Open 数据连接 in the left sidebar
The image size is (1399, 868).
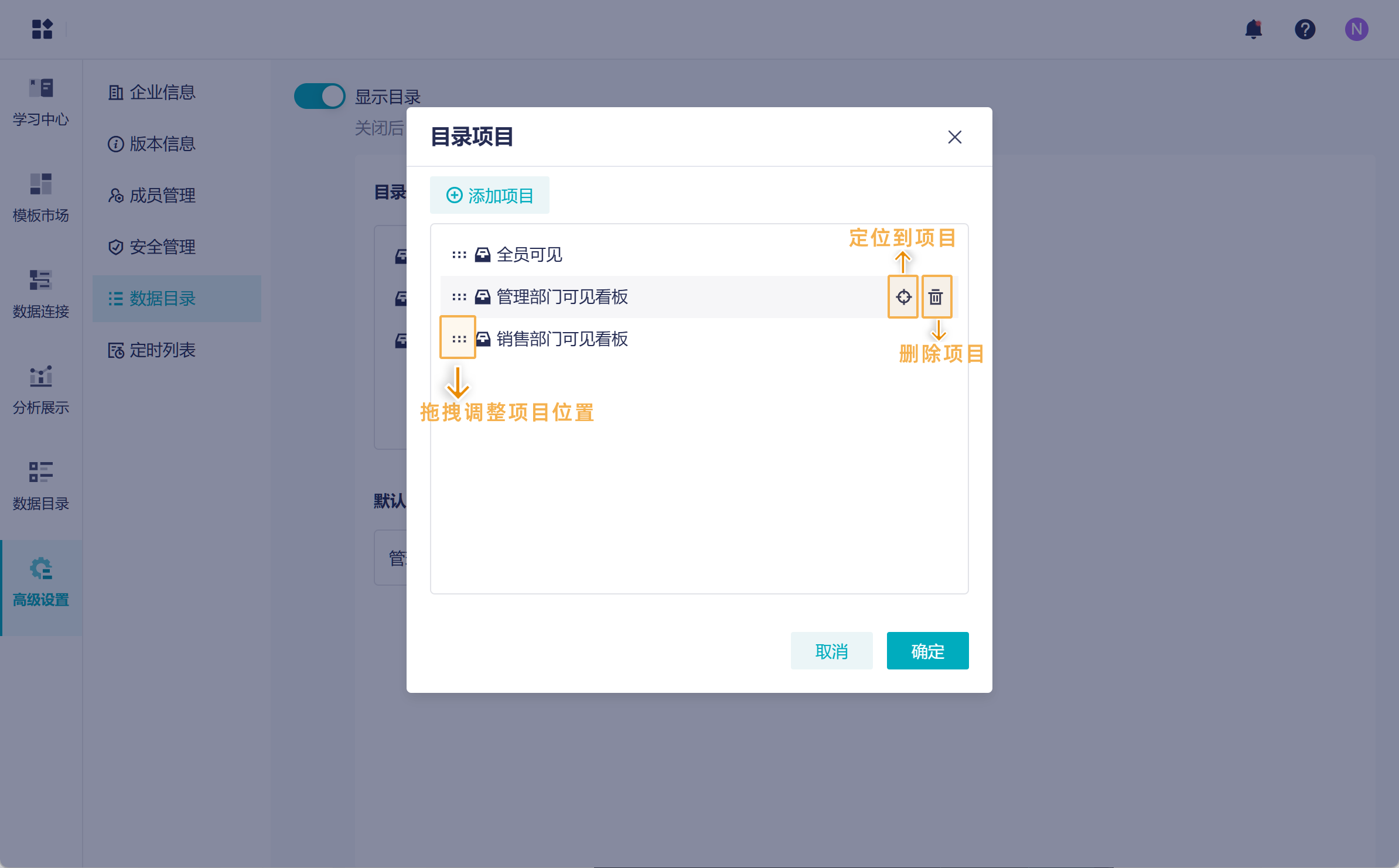[40, 293]
